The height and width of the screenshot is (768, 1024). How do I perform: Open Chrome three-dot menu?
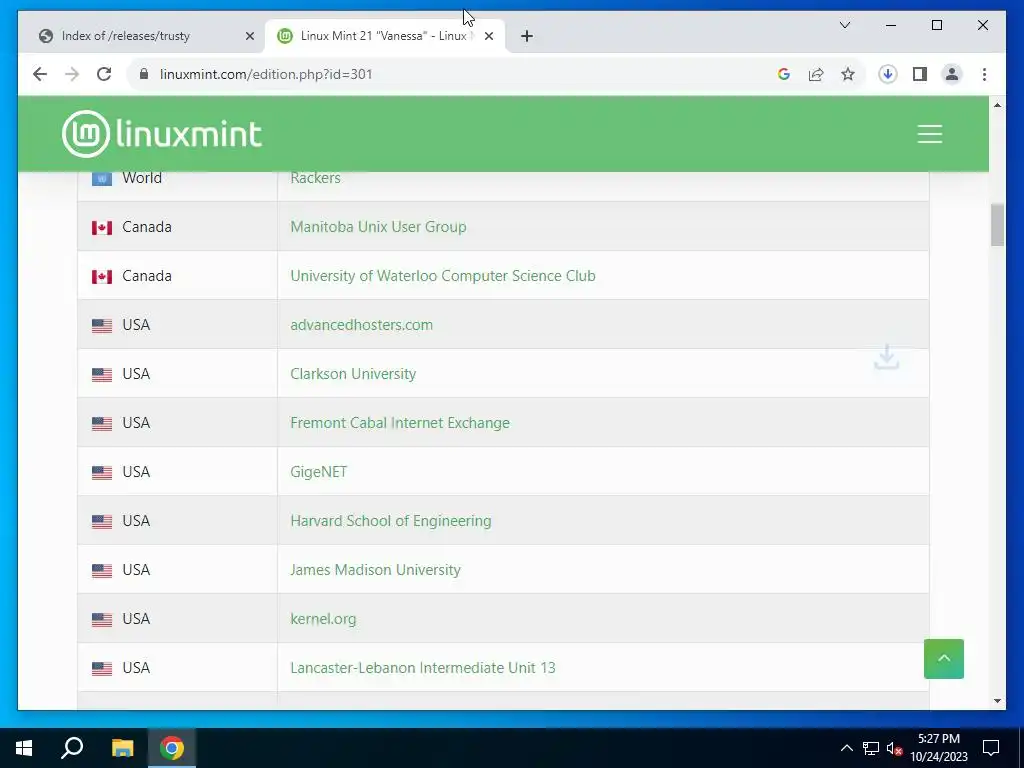click(984, 74)
